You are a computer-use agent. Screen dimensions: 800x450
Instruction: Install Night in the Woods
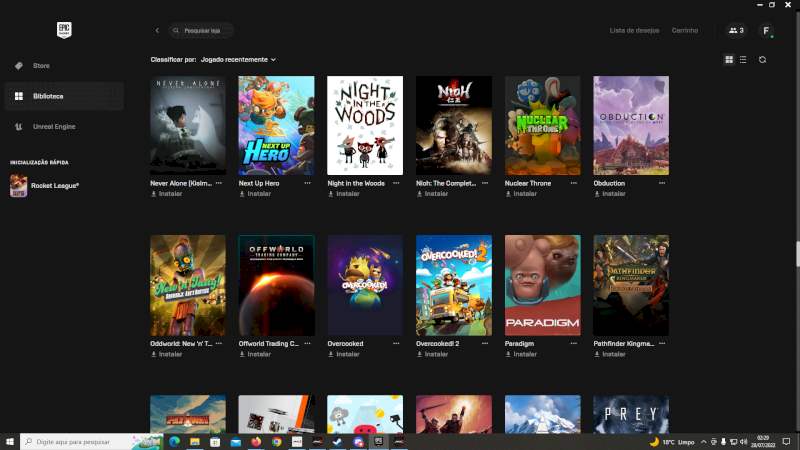344,194
